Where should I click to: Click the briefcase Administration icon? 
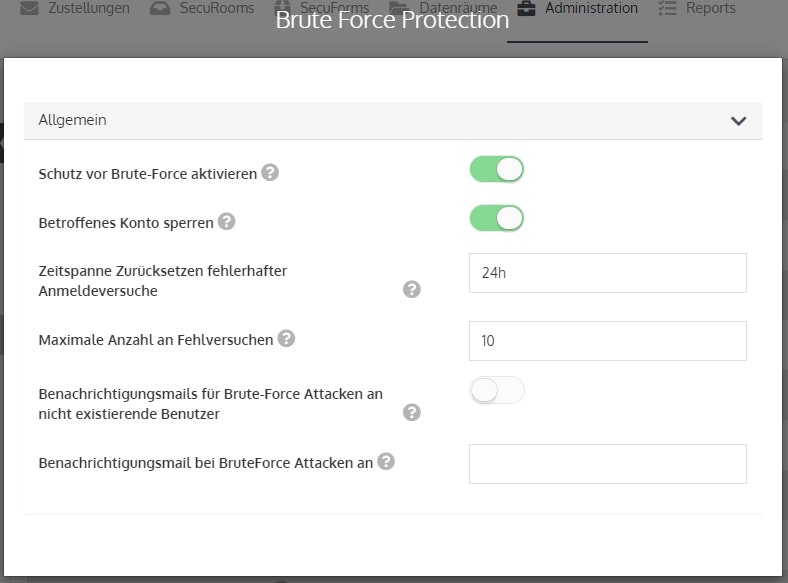click(526, 8)
